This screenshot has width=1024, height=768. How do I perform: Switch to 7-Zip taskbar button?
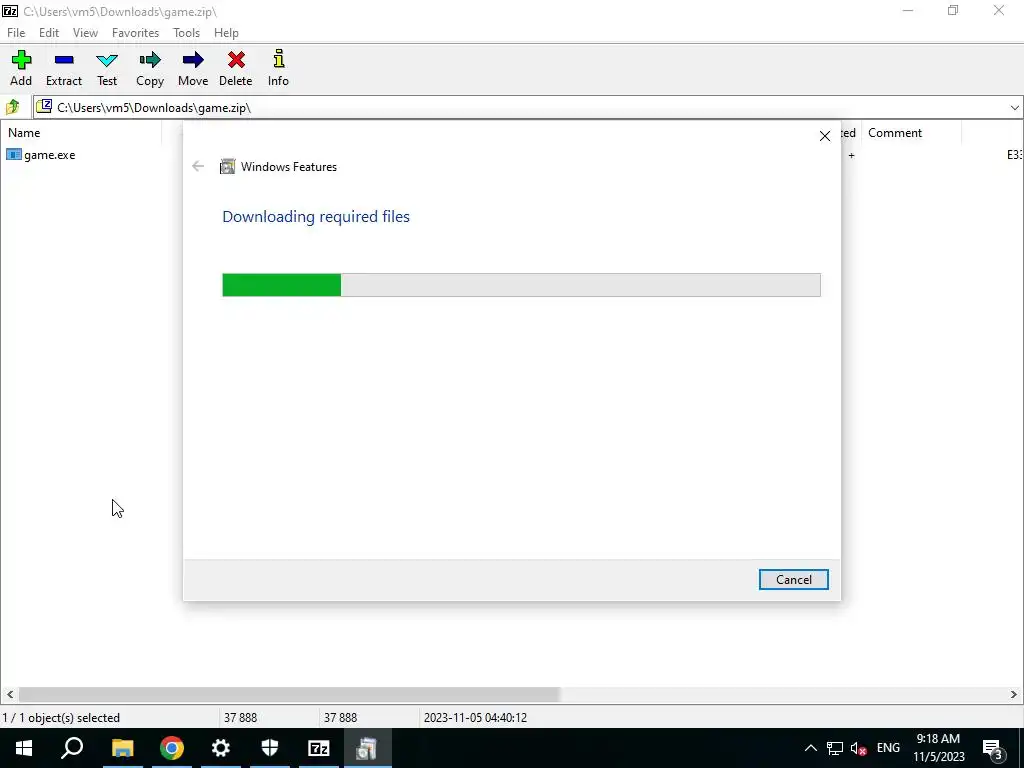(x=319, y=748)
